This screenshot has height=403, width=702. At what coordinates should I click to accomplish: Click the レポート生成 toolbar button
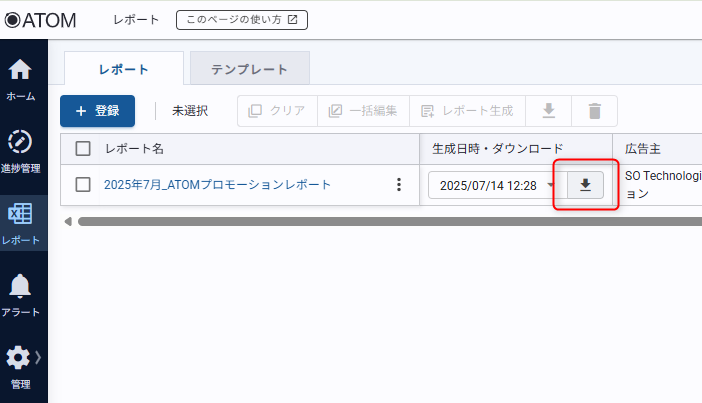[467, 111]
